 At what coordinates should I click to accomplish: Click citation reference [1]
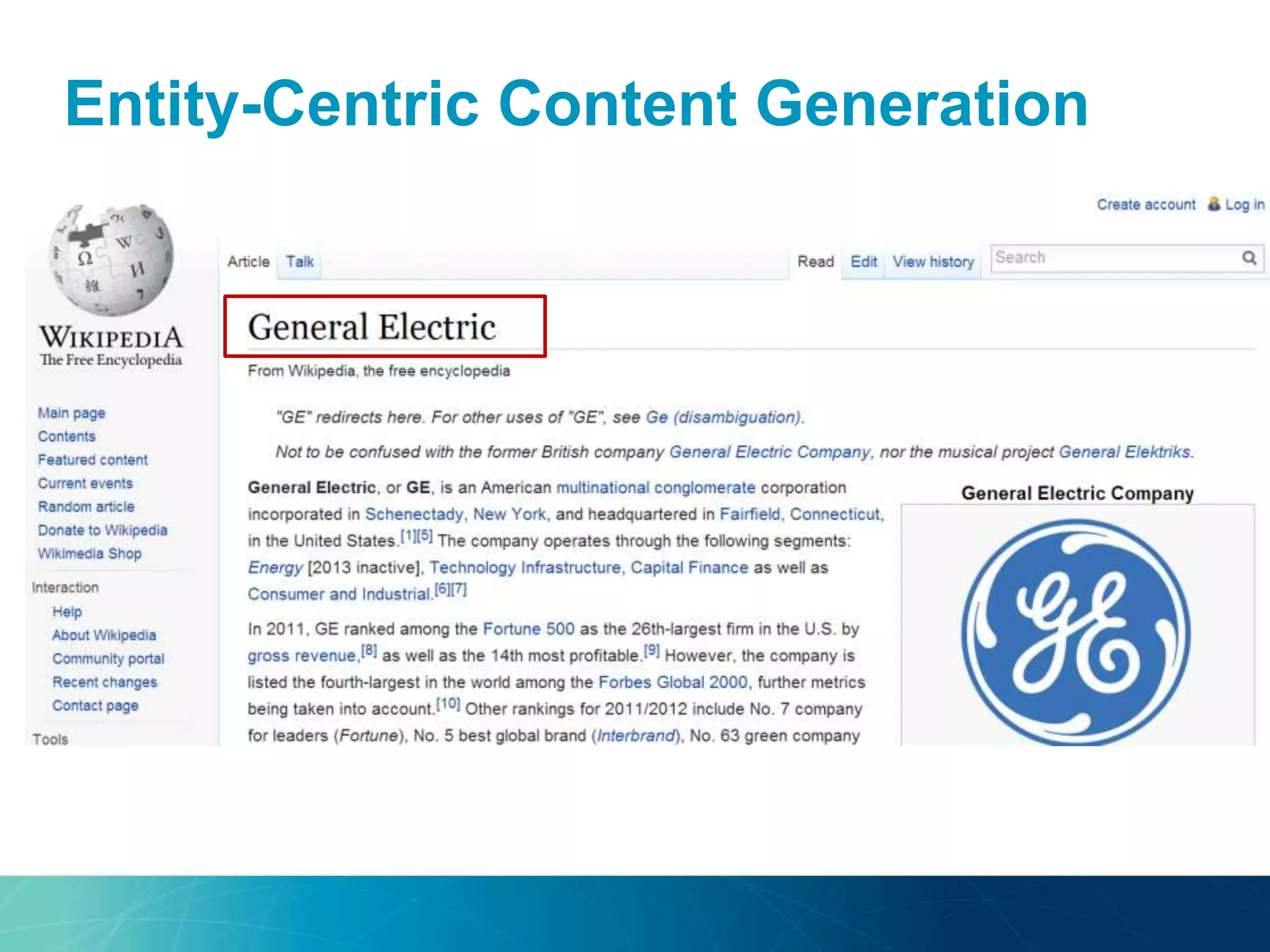point(408,535)
